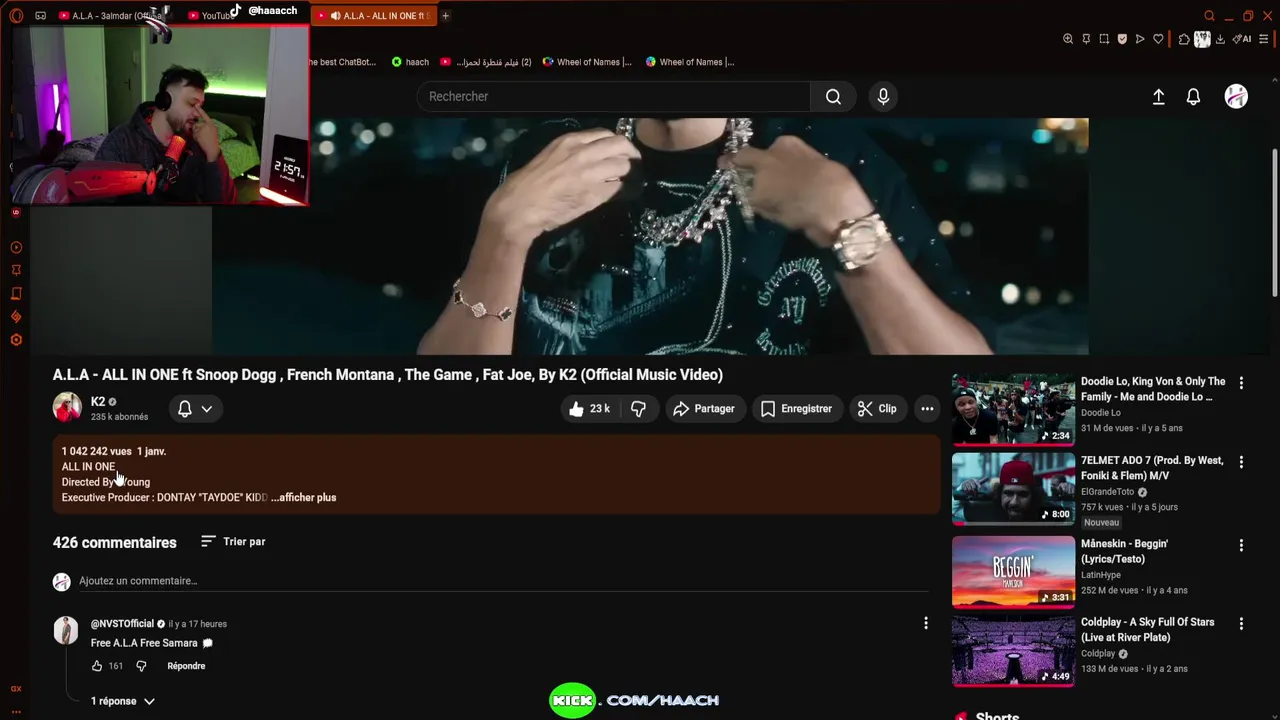The height and width of the screenshot is (720, 1280).
Task: Take a snapshot with the capture icon
Action: (x=1104, y=39)
